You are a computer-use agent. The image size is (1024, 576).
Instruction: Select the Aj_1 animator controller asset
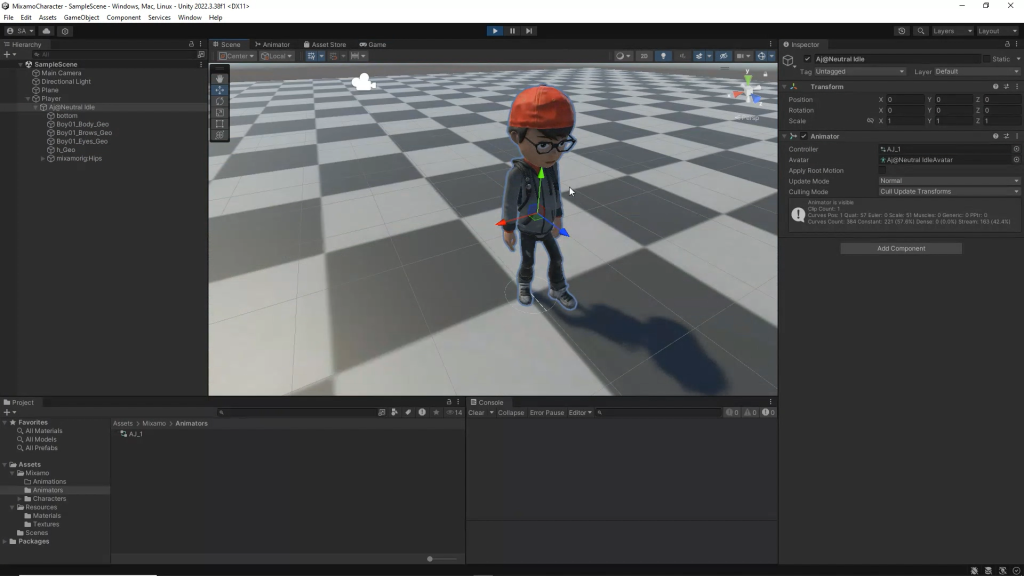(135, 434)
